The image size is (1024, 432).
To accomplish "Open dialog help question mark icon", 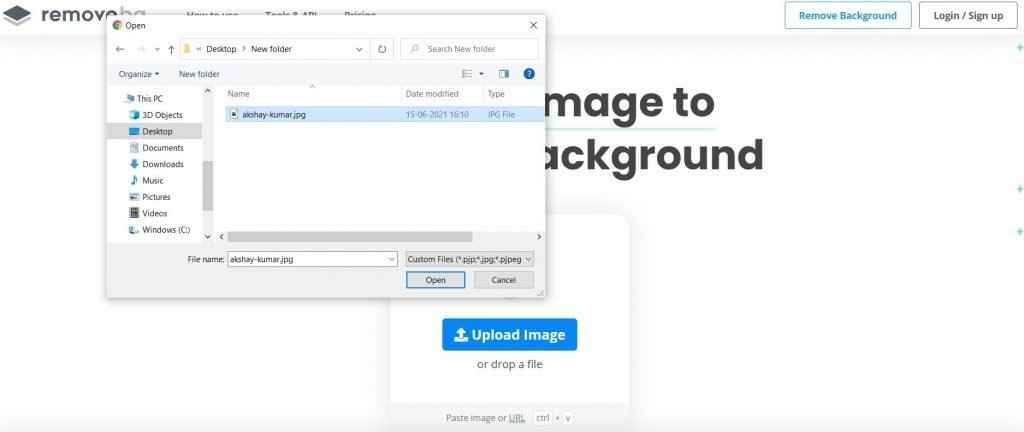I will (529, 74).
